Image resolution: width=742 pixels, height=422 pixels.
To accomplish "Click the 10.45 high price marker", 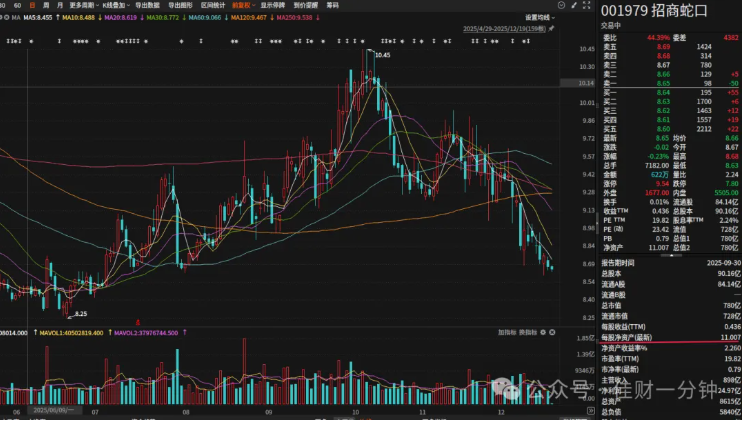I will (x=382, y=55).
